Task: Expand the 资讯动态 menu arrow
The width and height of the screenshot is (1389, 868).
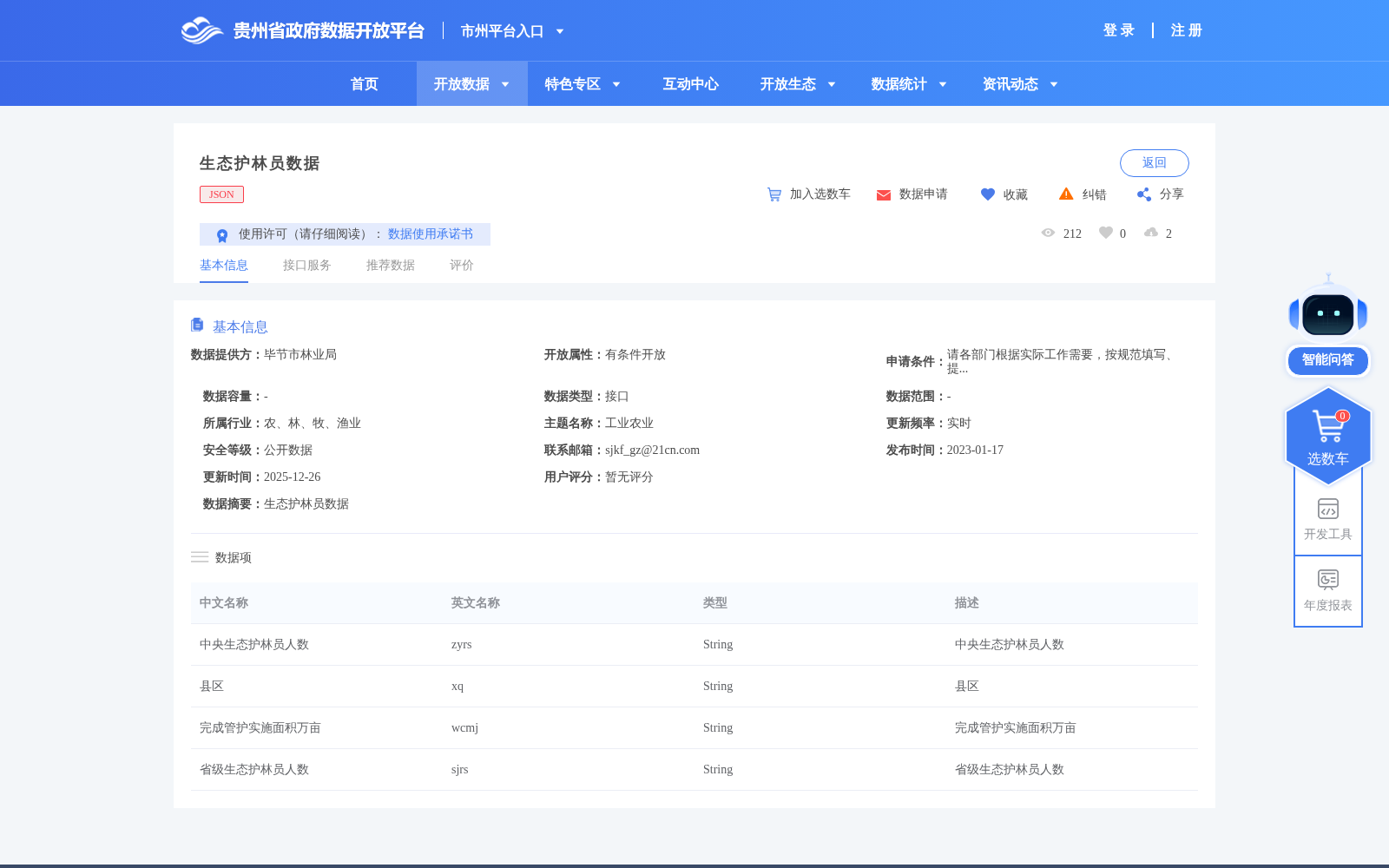Action: coord(1054,85)
